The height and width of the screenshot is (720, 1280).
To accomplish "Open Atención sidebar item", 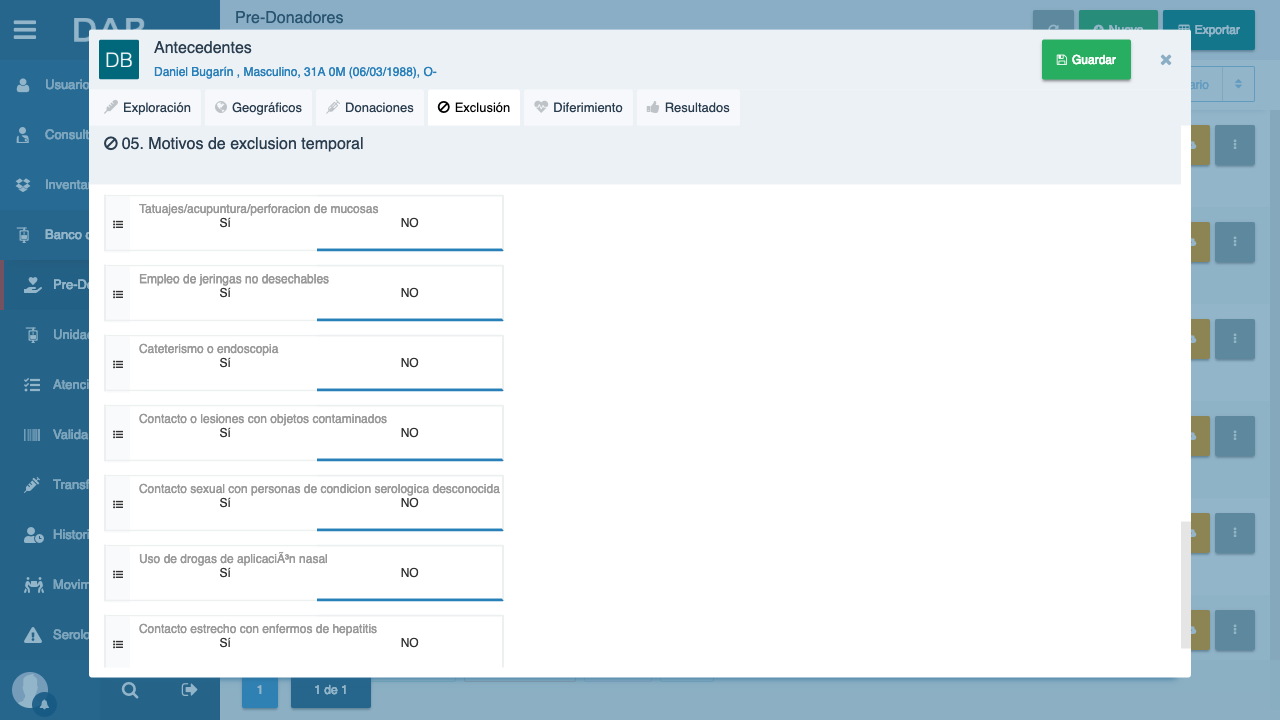I will pos(45,385).
